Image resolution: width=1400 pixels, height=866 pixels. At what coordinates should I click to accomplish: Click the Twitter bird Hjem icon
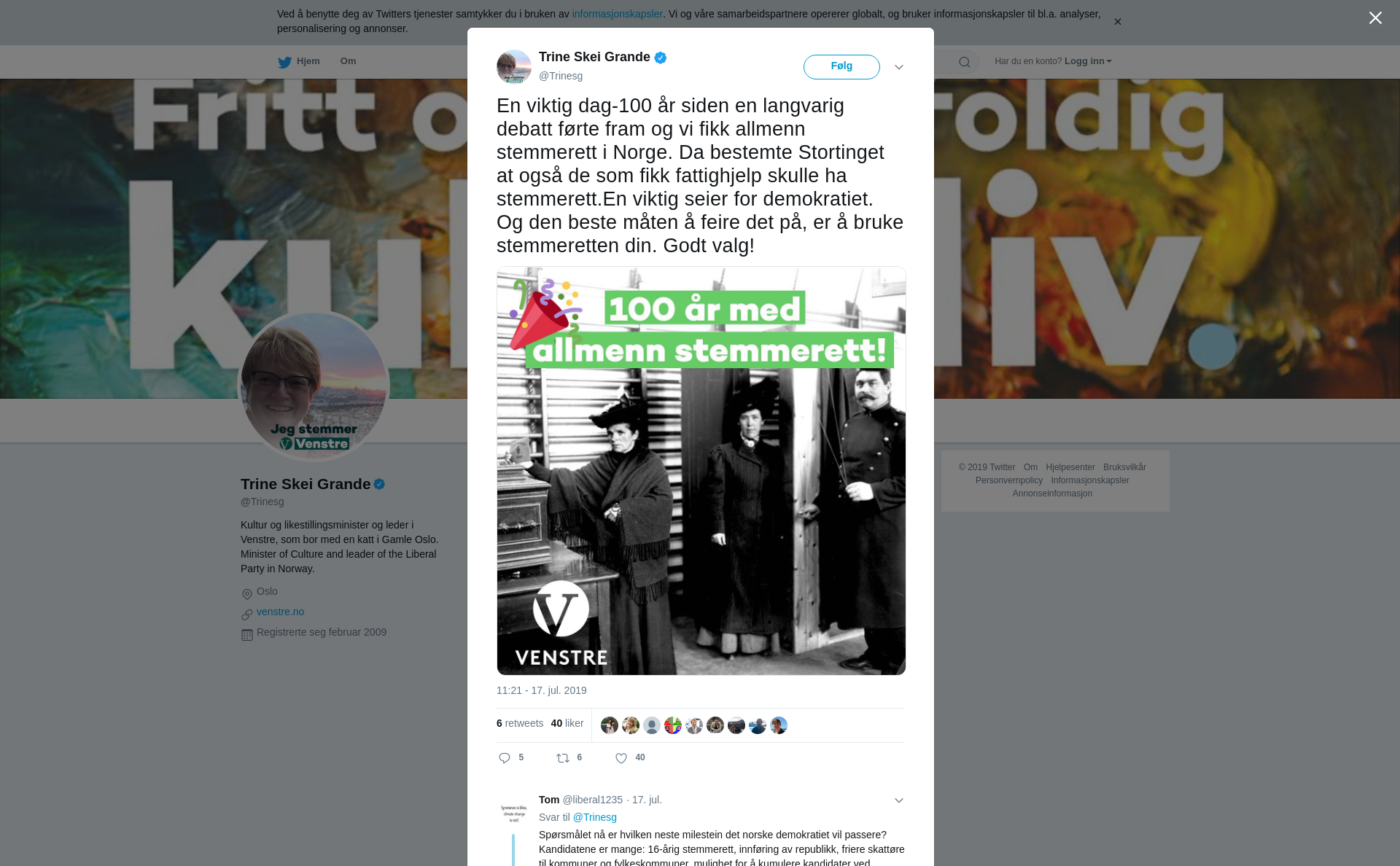(284, 62)
